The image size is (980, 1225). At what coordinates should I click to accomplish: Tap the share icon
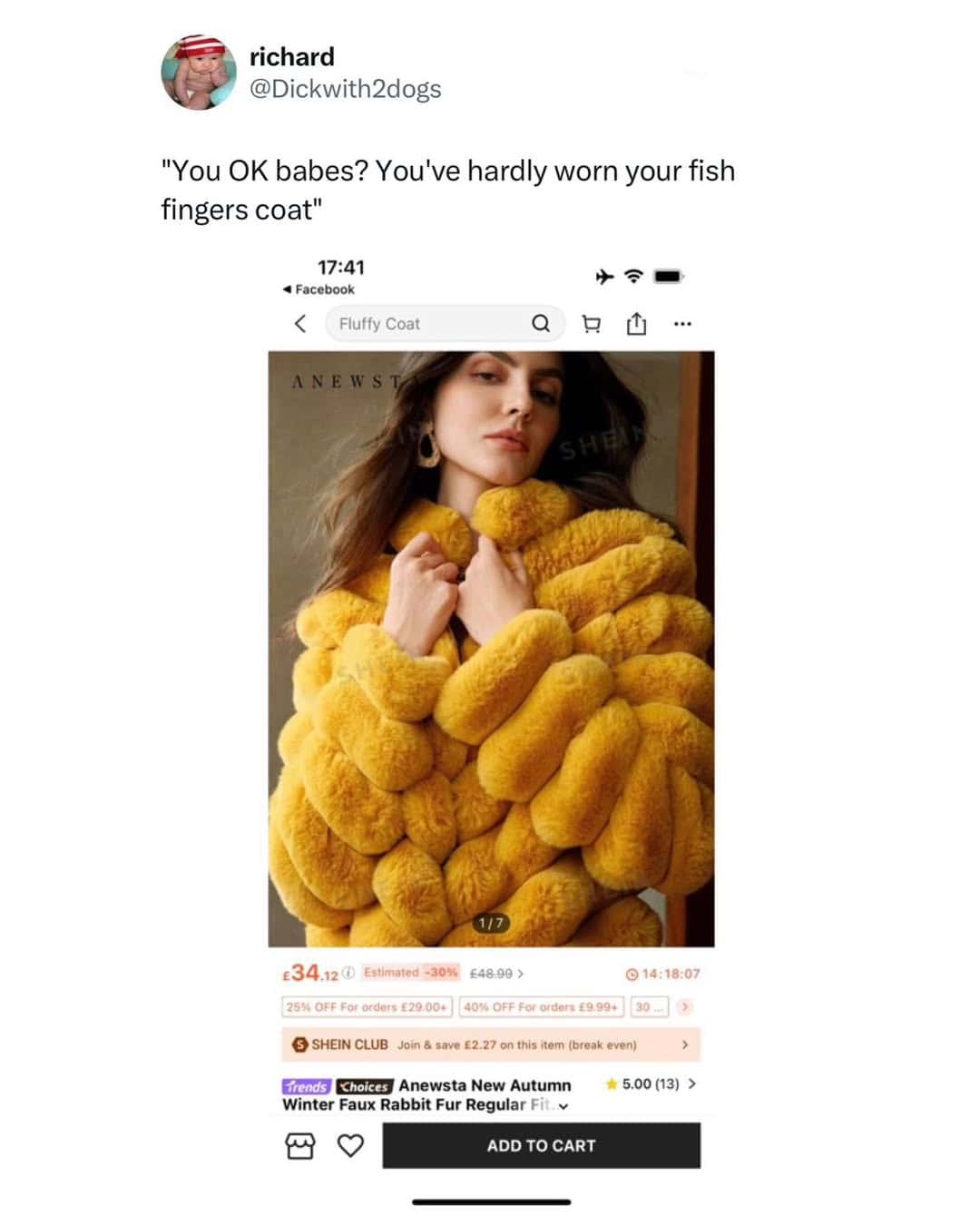(x=637, y=323)
